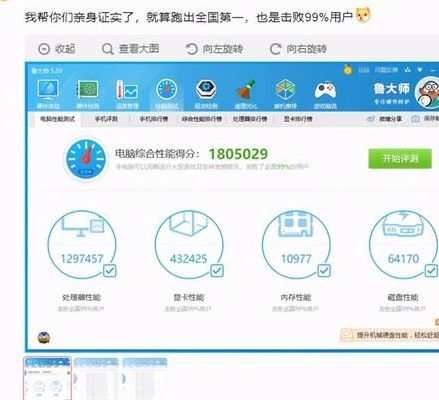
Task: Click disk score 64170
Action: coord(403,259)
